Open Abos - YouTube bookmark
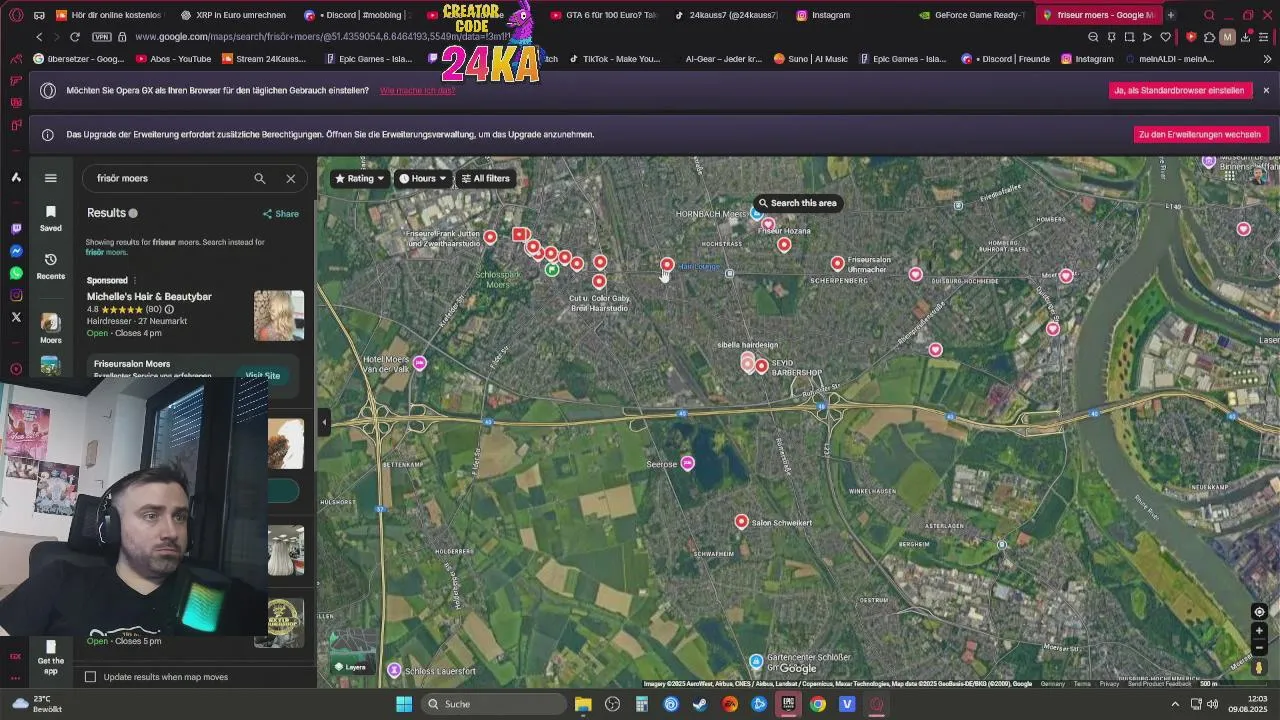The height and width of the screenshot is (720, 1280). [x=172, y=59]
